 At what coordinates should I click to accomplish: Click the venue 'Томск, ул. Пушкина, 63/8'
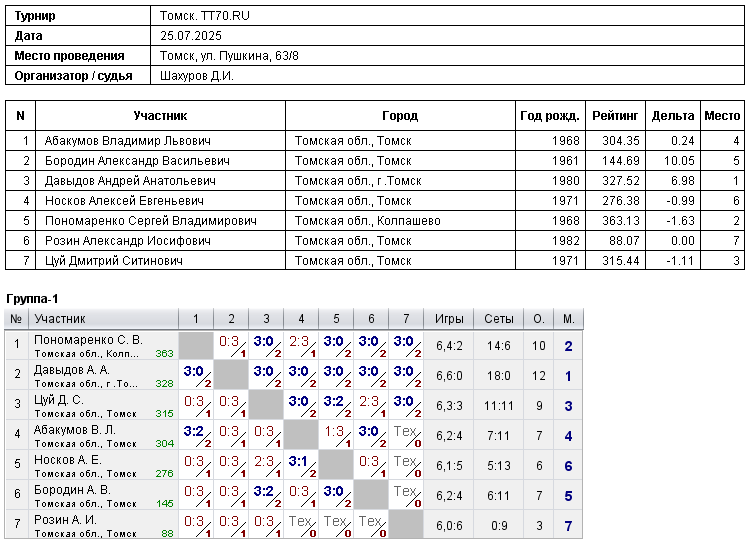(229, 56)
